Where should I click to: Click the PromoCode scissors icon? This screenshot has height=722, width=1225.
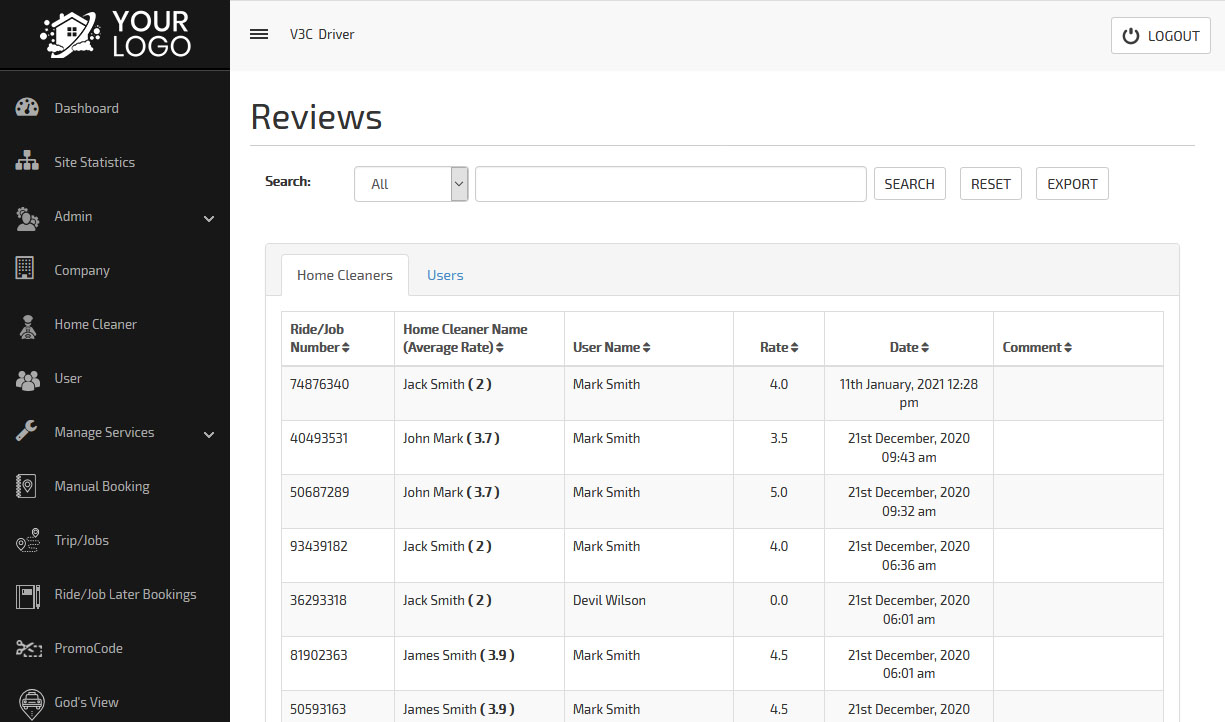point(27,648)
